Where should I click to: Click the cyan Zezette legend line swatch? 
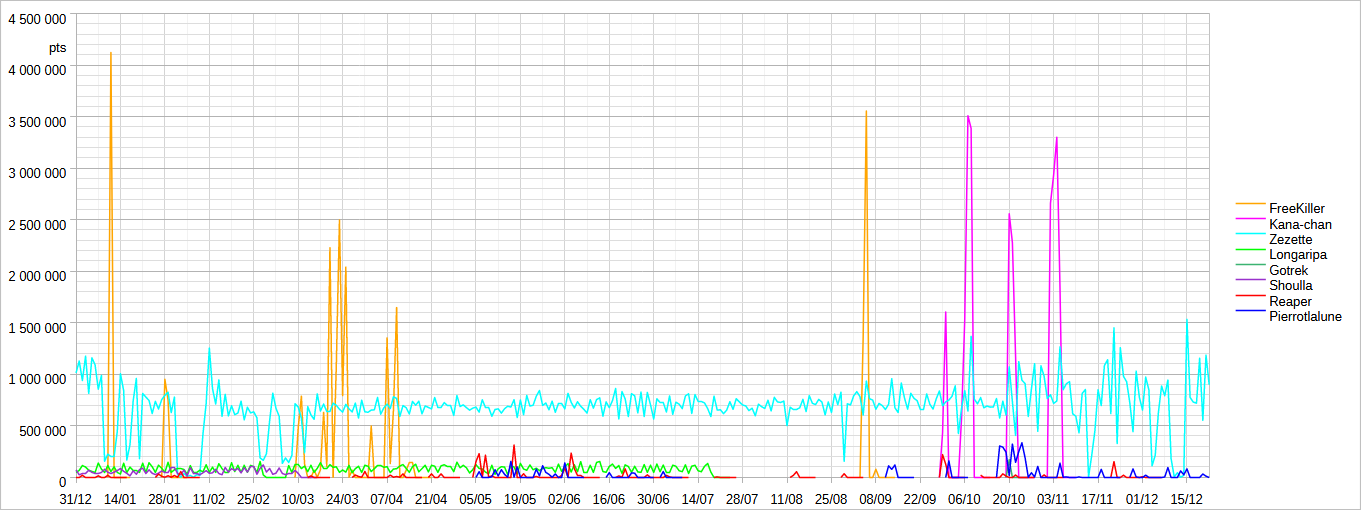(1250, 240)
